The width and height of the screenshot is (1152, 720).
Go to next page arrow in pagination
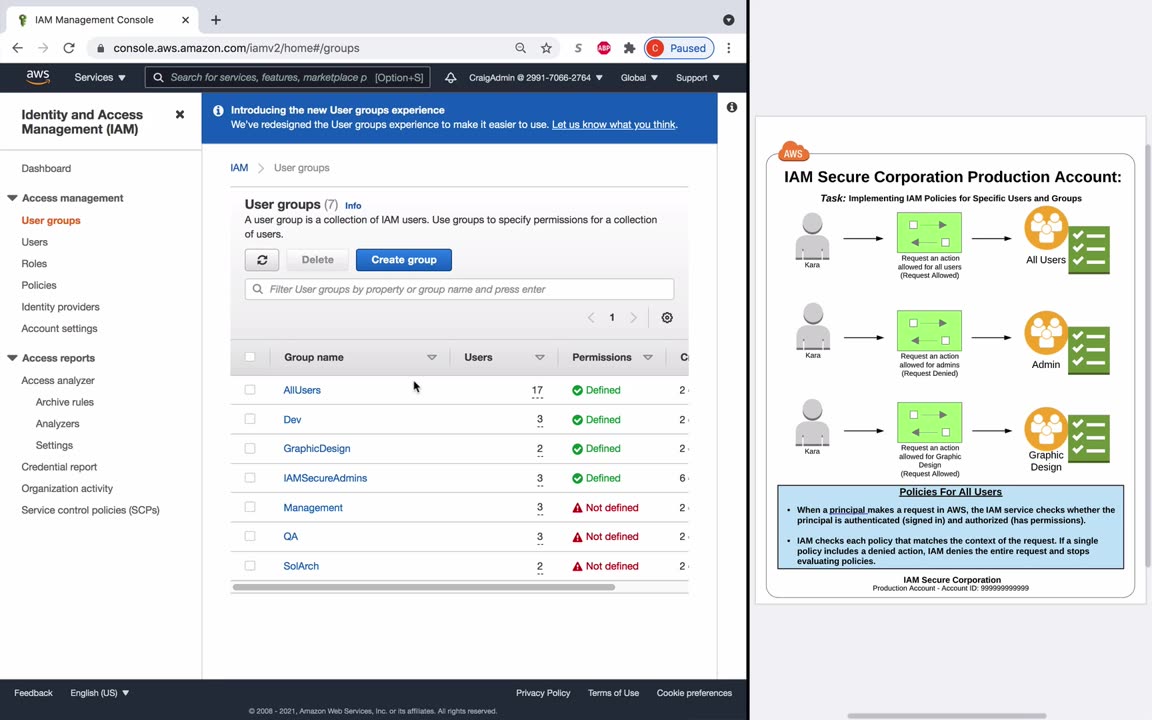[x=633, y=317]
